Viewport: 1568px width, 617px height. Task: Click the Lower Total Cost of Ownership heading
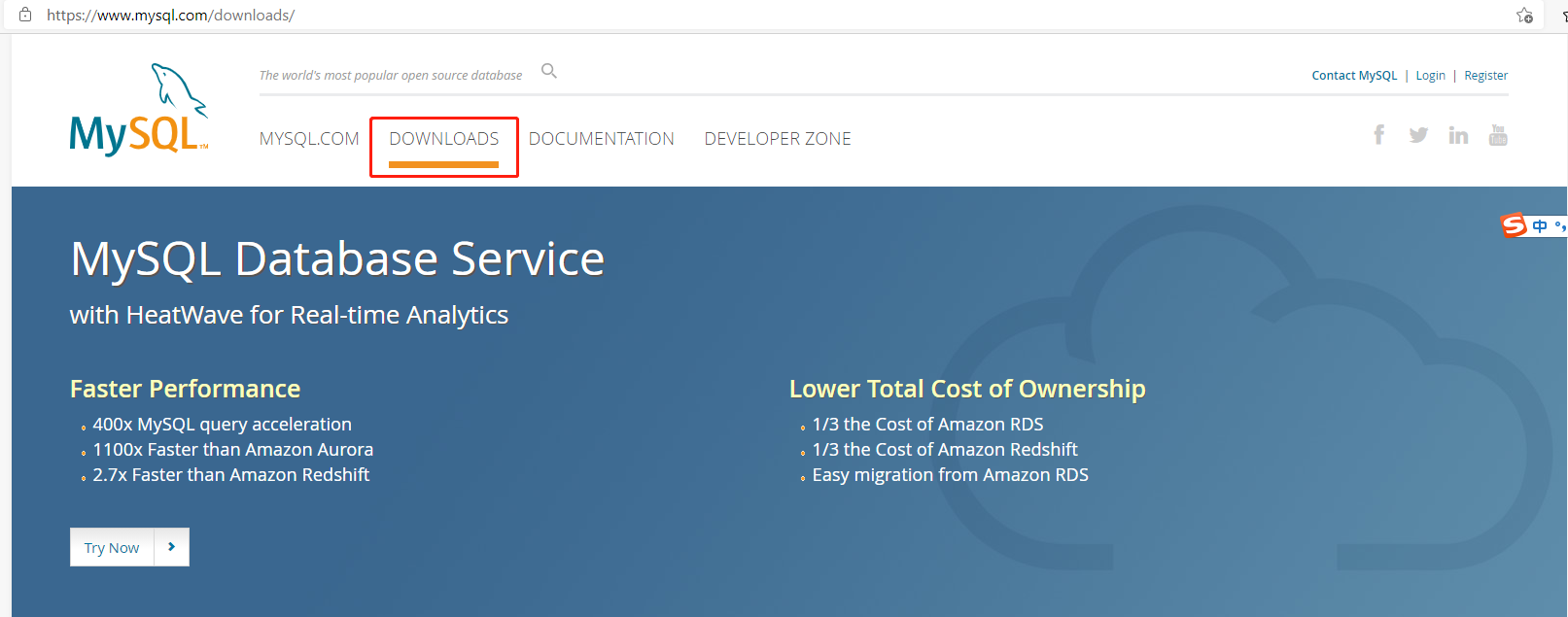tap(967, 389)
